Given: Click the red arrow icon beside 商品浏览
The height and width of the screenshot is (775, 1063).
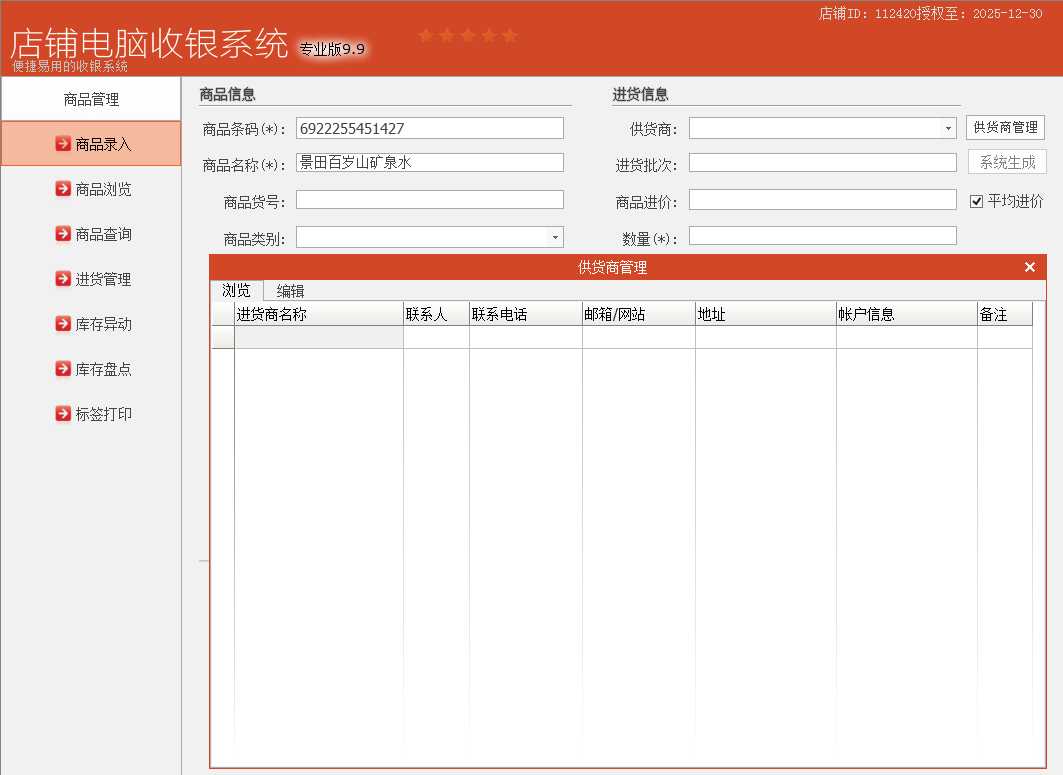Looking at the screenshot, I should [63, 188].
